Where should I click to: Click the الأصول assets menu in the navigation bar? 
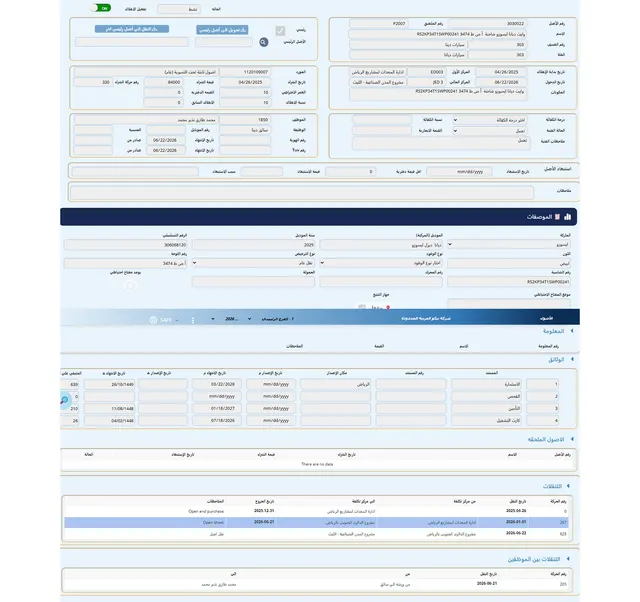546,318
